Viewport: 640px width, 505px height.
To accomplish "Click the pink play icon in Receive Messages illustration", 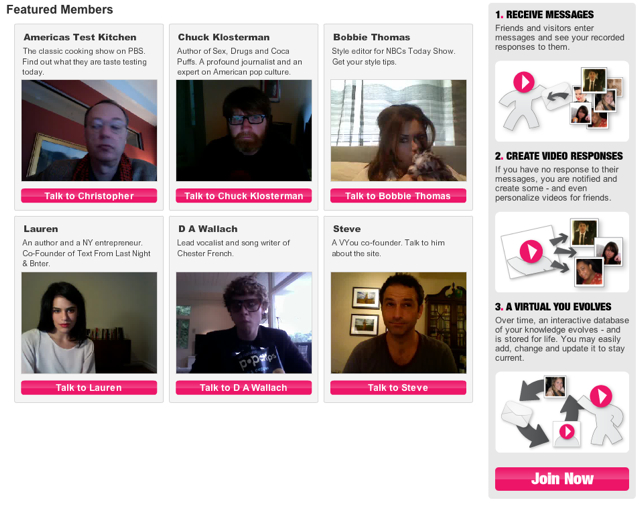I will point(524,82).
